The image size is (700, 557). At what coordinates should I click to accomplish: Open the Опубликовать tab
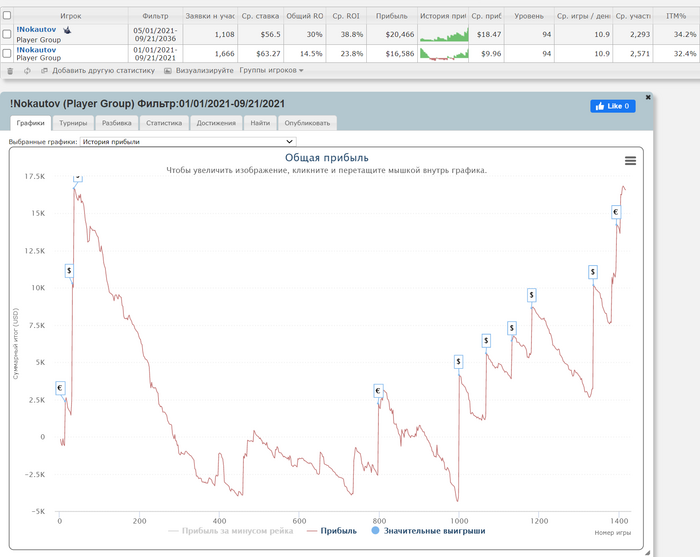pyautogui.click(x=307, y=123)
